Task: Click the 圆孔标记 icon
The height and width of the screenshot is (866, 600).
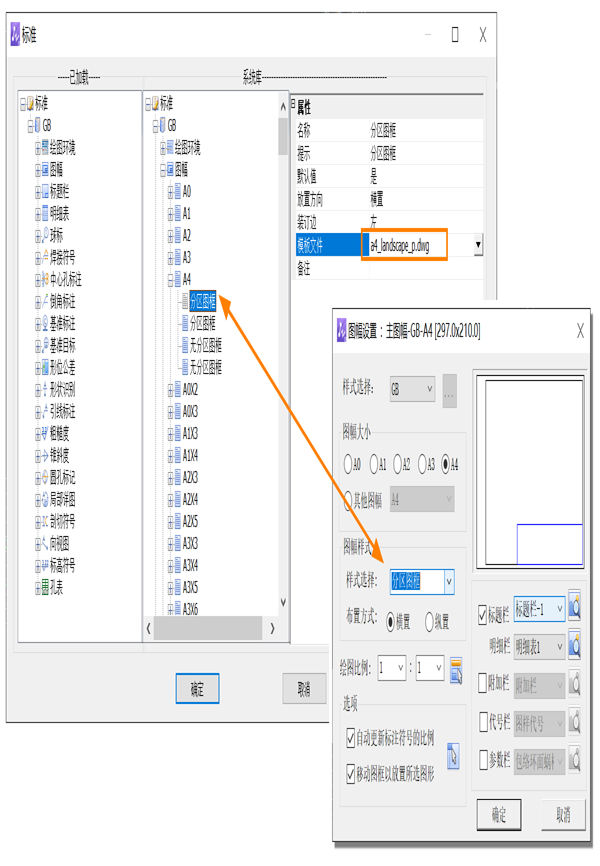Action: (45, 477)
